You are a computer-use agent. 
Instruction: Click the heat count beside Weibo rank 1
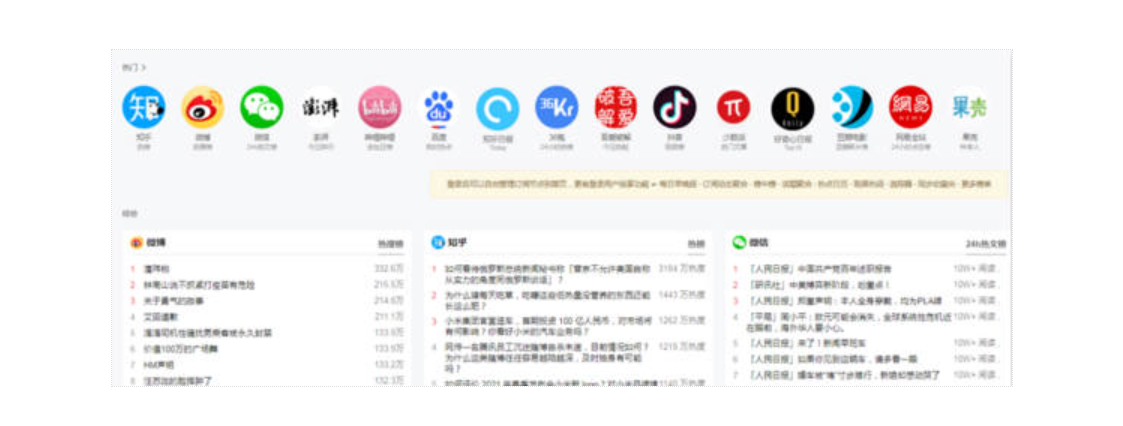390,269
